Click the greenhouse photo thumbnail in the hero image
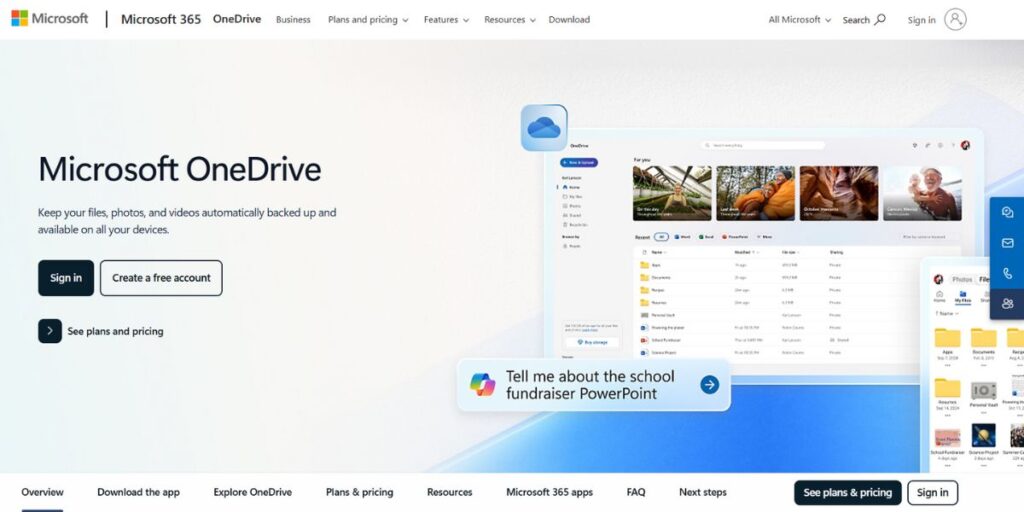Image resolution: width=1024 pixels, height=512 pixels. pos(672,193)
